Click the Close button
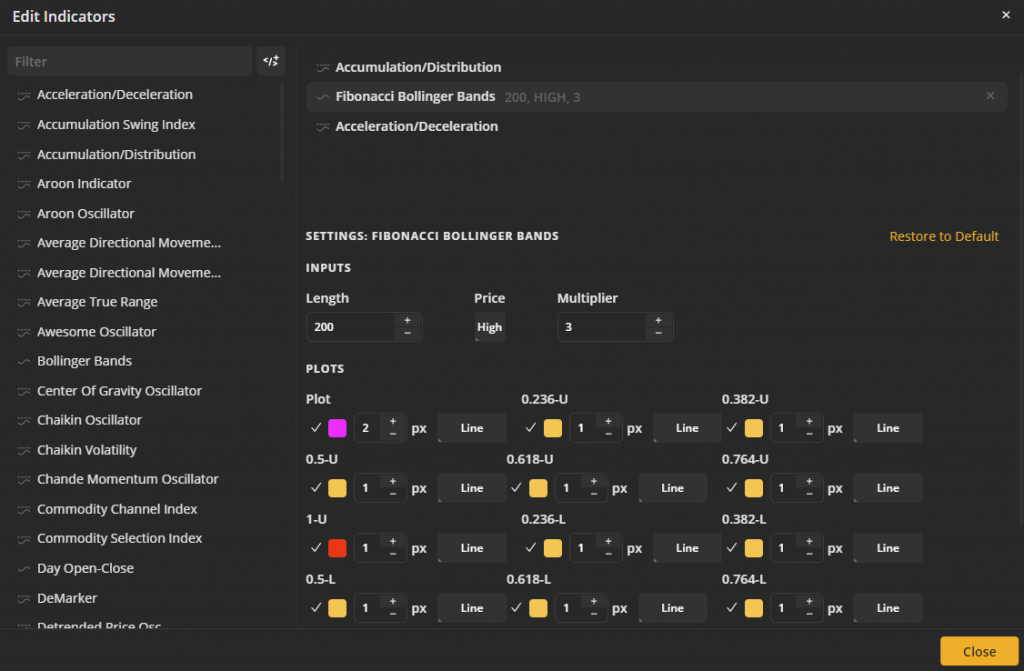The width and height of the screenshot is (1024, 671). [x=978, y=650]
